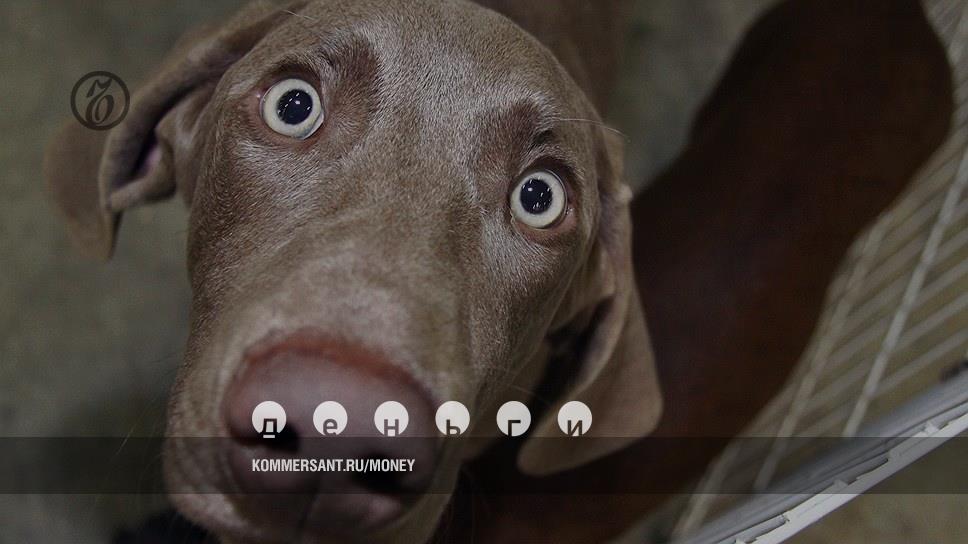The width and height of the screenshot is (968, 544).
Task: Select the circle containing letter и
Action: pos(574,420)
